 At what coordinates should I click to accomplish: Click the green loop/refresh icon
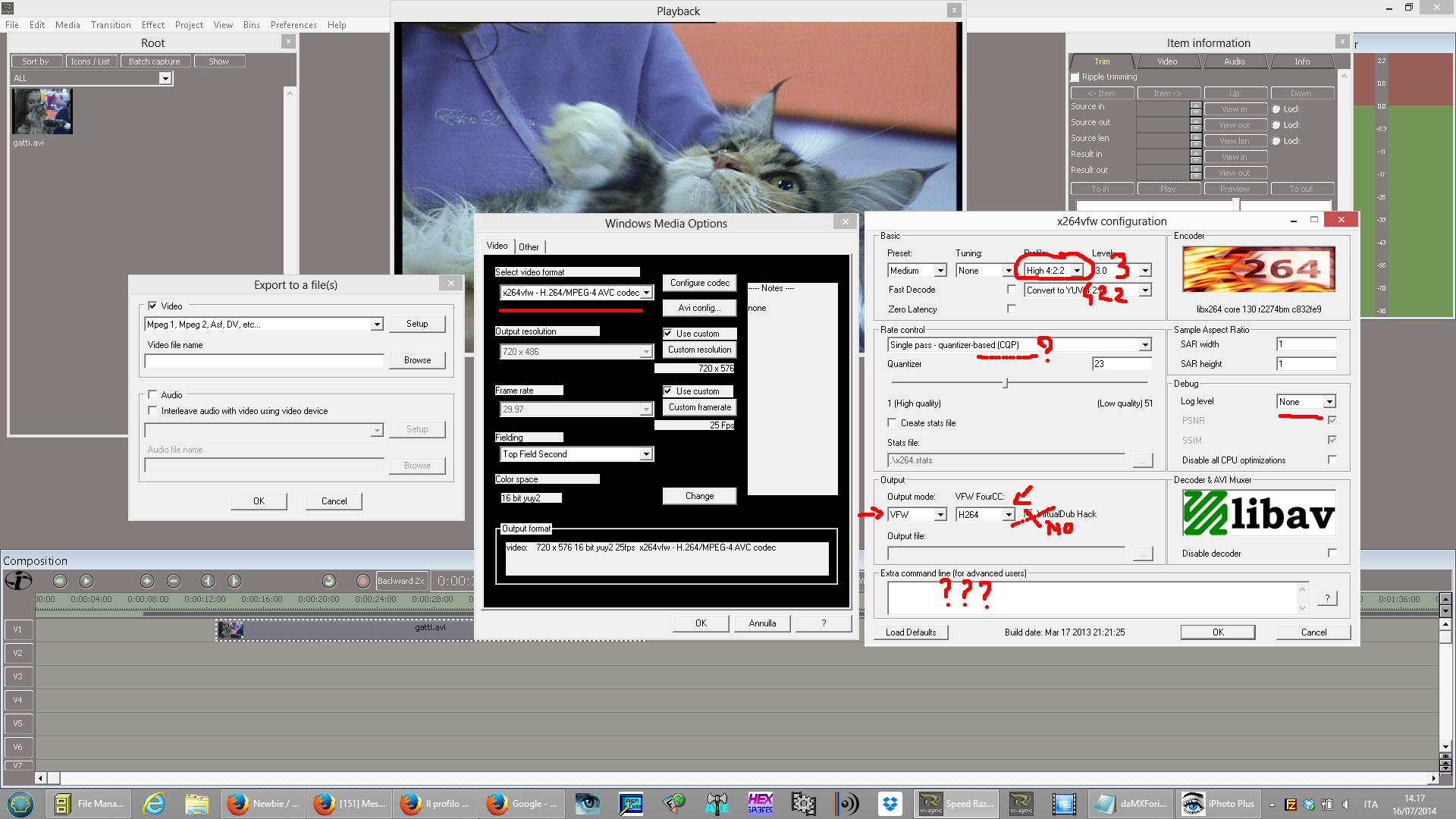point(328,581)
